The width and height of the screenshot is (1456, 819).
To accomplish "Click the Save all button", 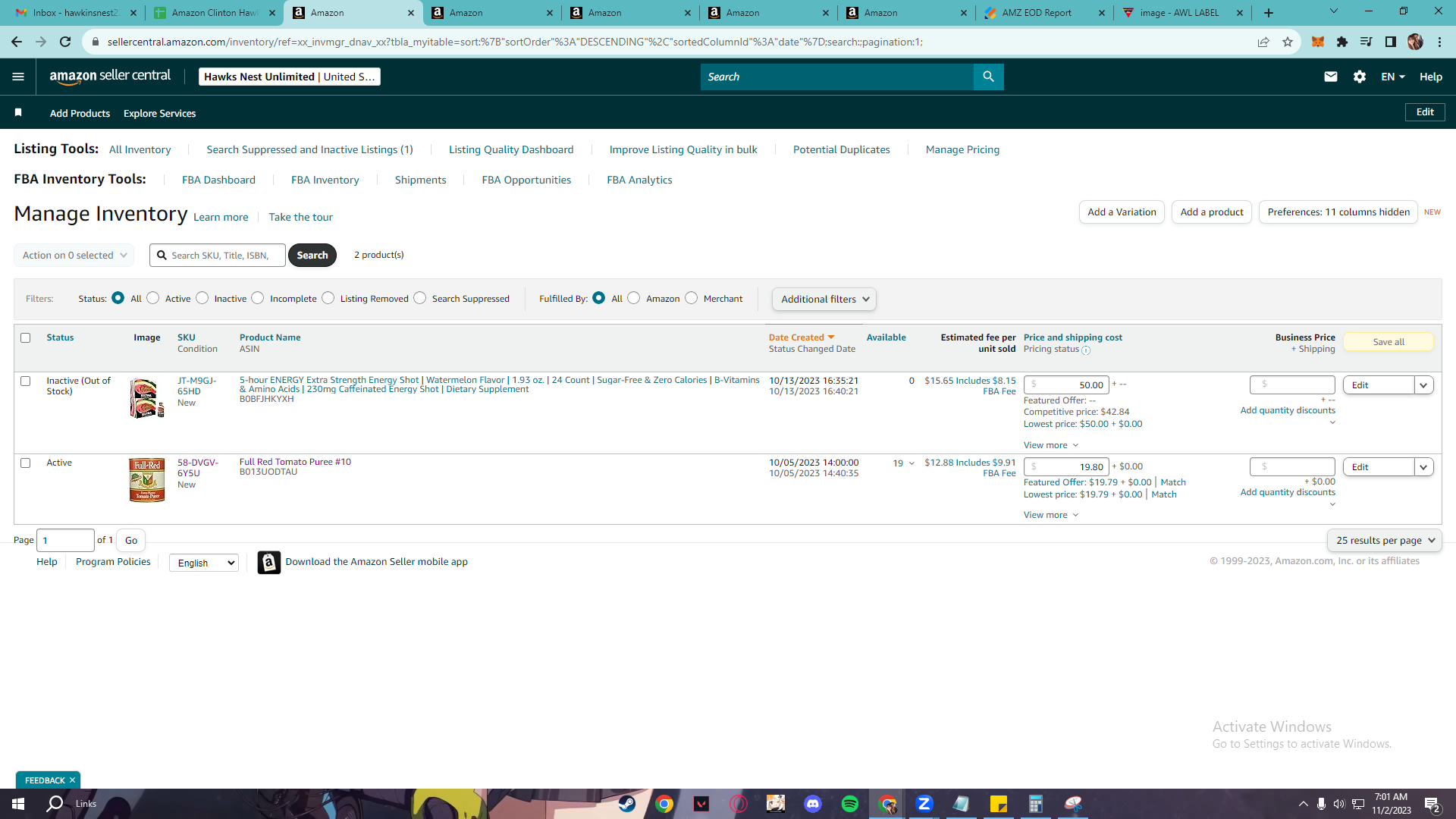I will [x=1389, y=342].
